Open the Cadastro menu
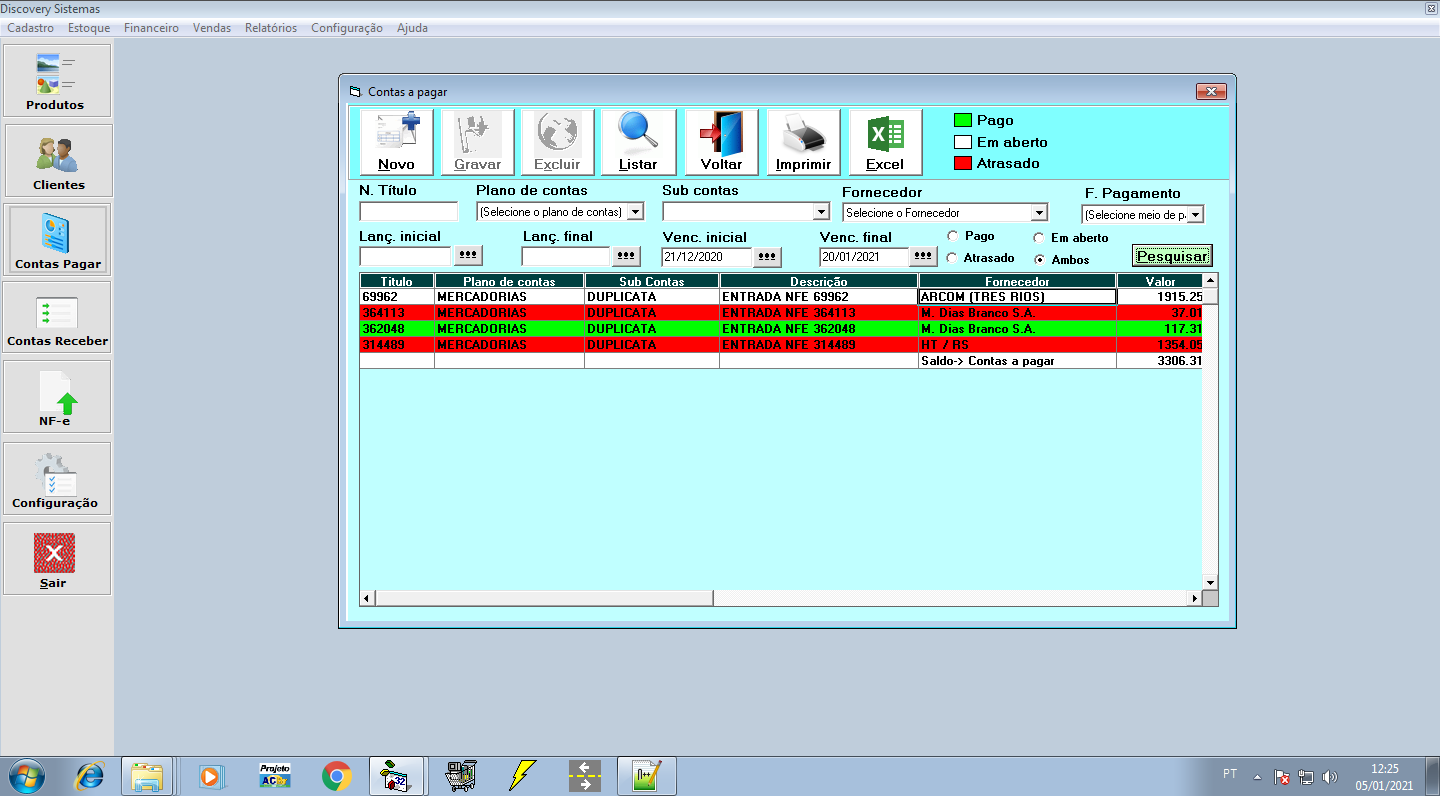The height and width of the screenshot is (796, 1440). tap(30, 28)
